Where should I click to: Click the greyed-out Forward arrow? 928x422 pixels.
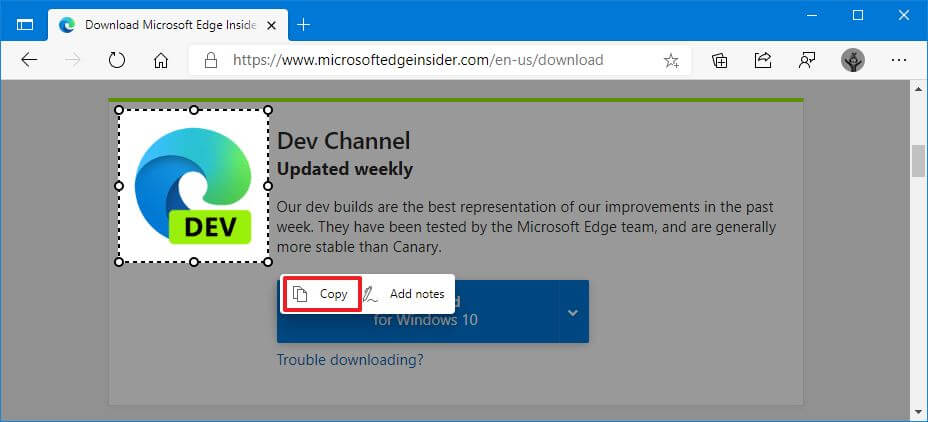tap(72, 60)
